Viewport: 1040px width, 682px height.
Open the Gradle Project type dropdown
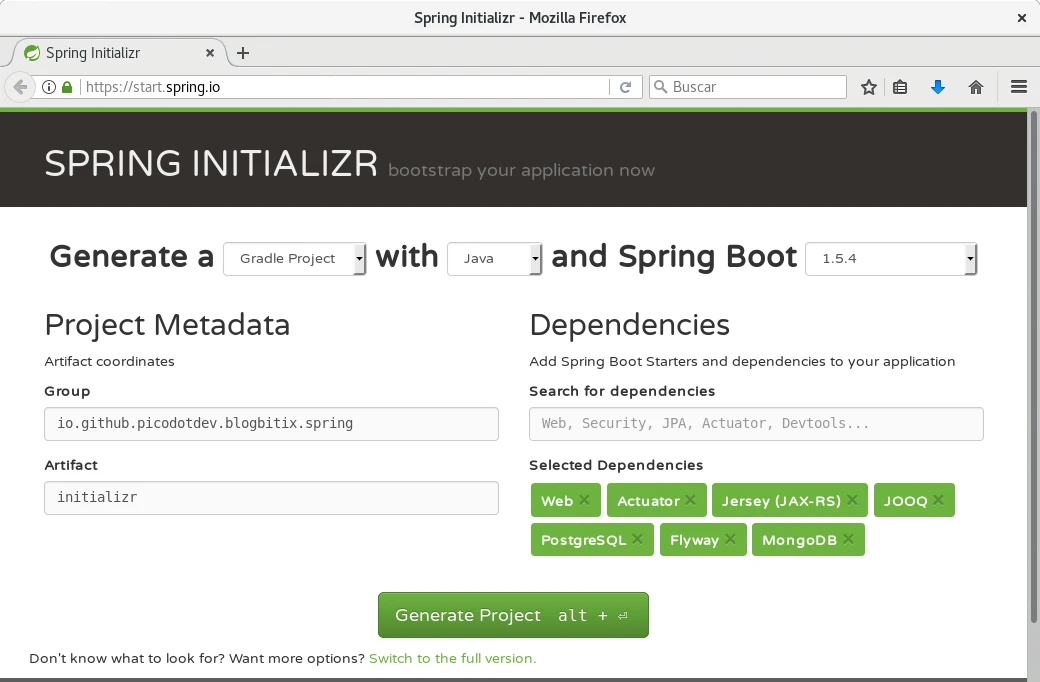295,259
